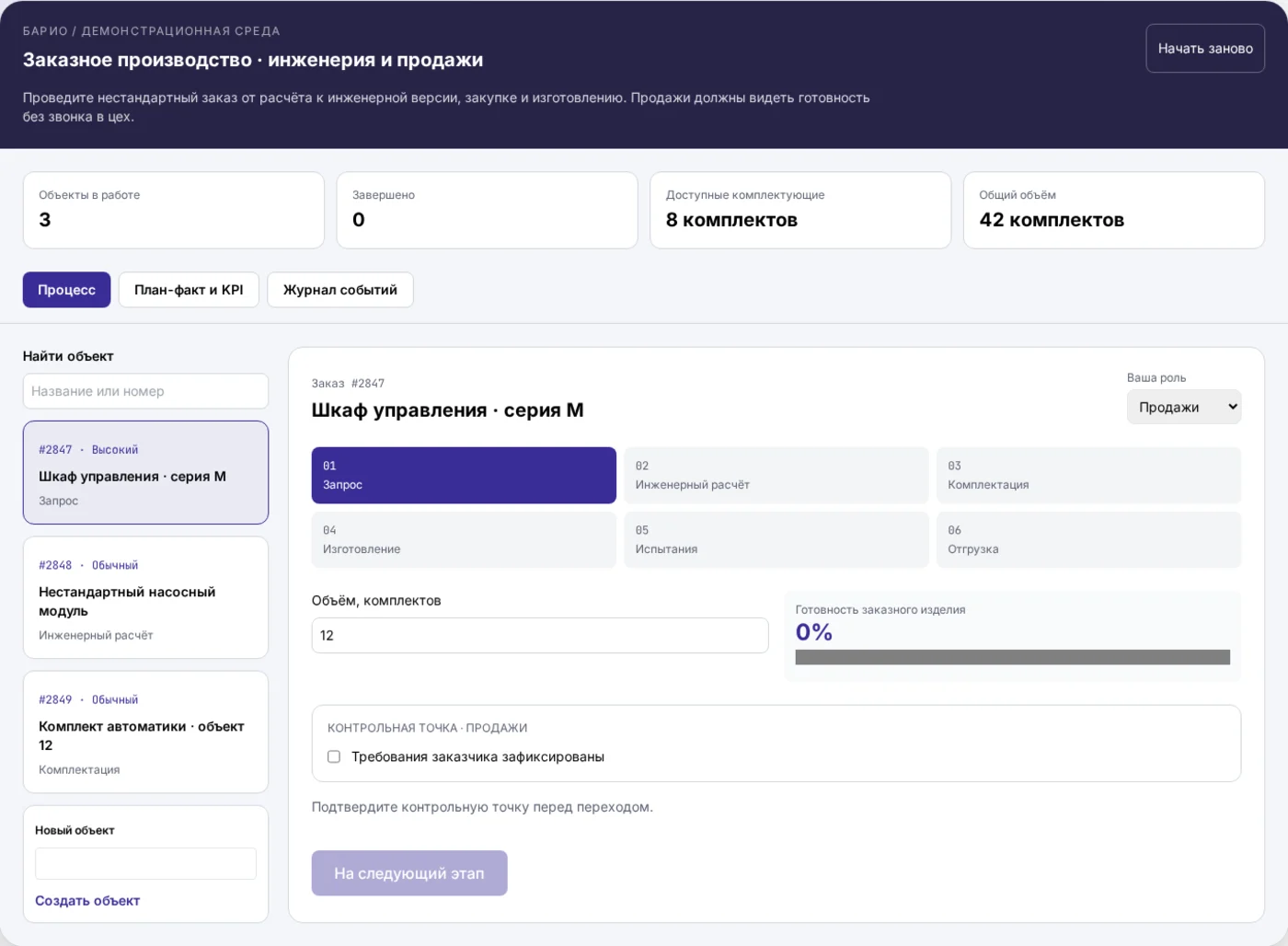Check Требования заказчика зафиксированы checkbox
The image size is (1288, 946).
click(x=334, y=757)
